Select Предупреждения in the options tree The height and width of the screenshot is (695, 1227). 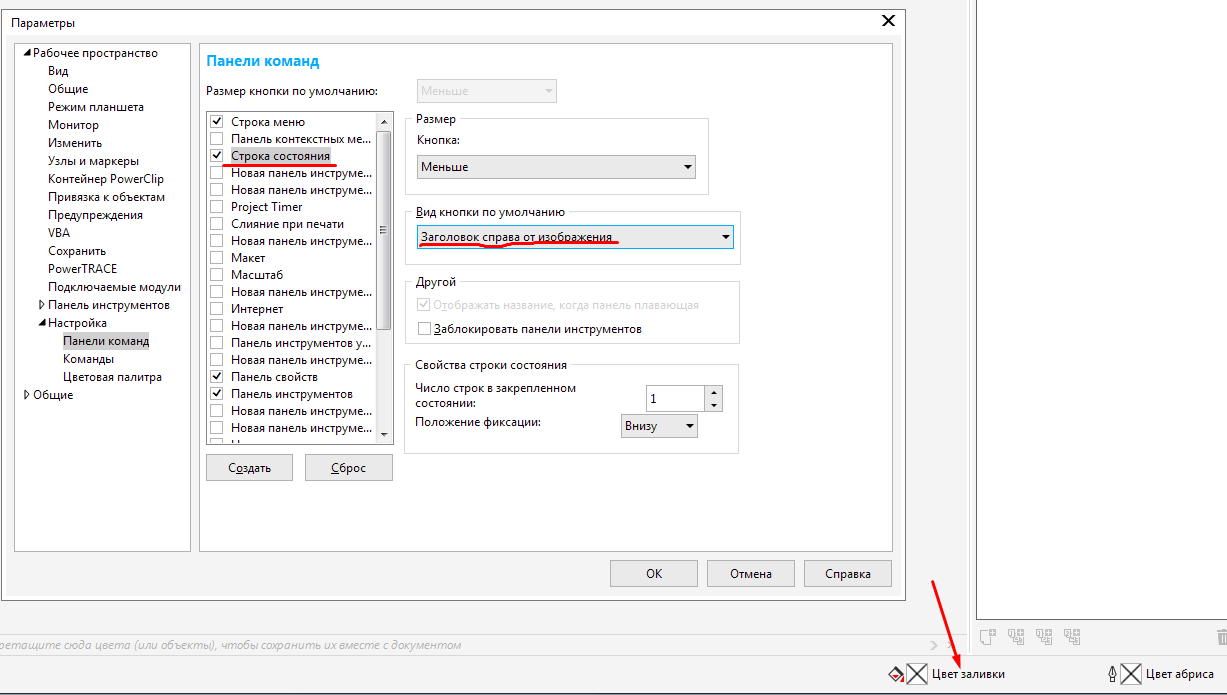coord(95,215)
